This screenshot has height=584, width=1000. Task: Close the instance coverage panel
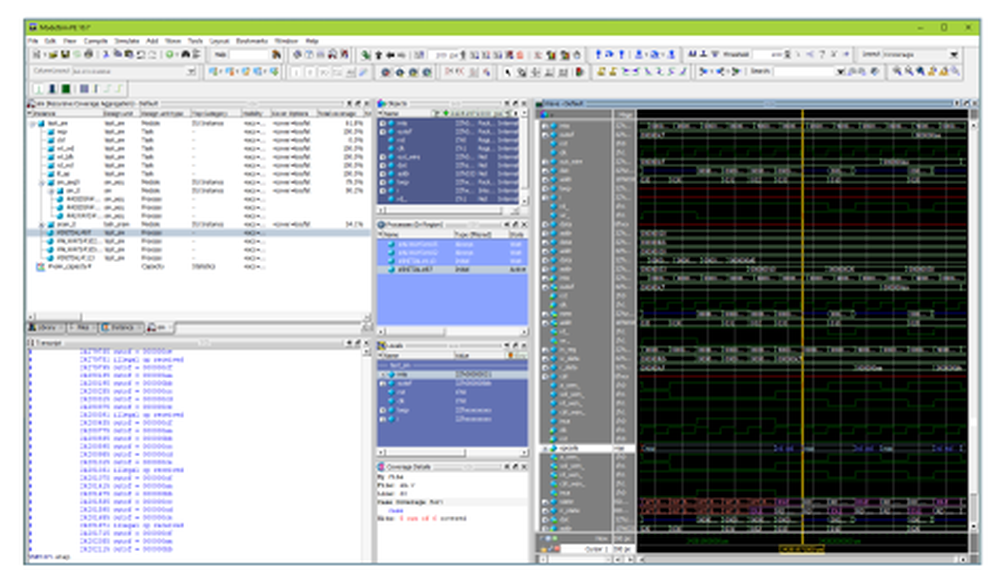coord(366,103)
